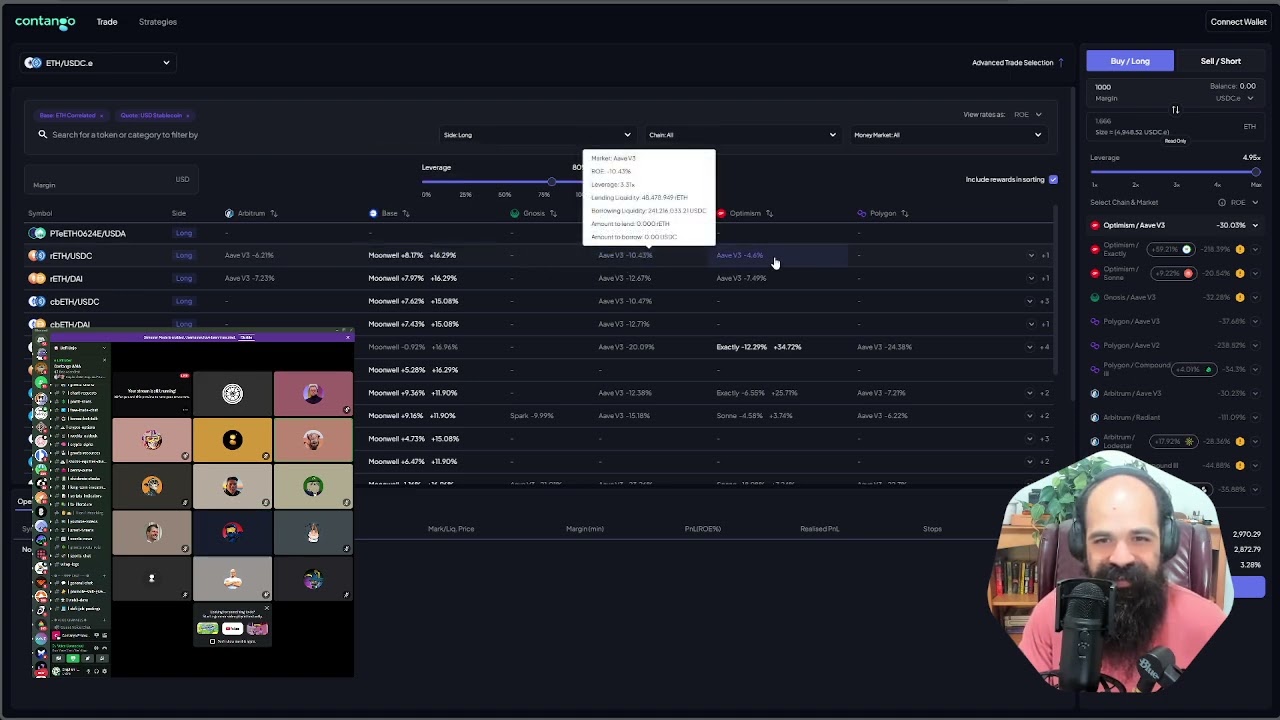This screenshot has width=1280, height=720.
Task: Open the Side: Long dropdown
Action: [537, 135]
